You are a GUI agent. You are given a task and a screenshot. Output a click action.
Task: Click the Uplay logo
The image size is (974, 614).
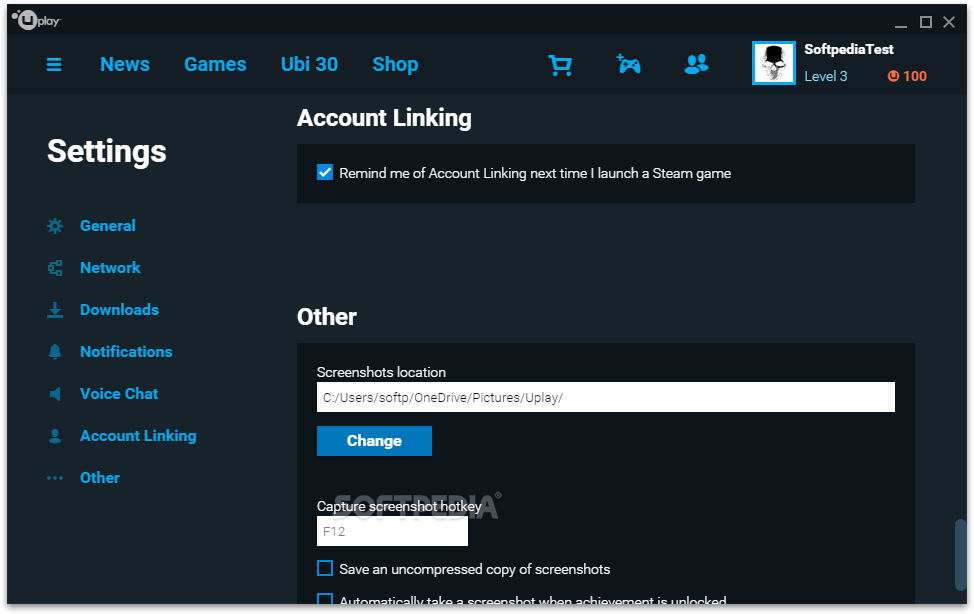(x=36, y=20)
